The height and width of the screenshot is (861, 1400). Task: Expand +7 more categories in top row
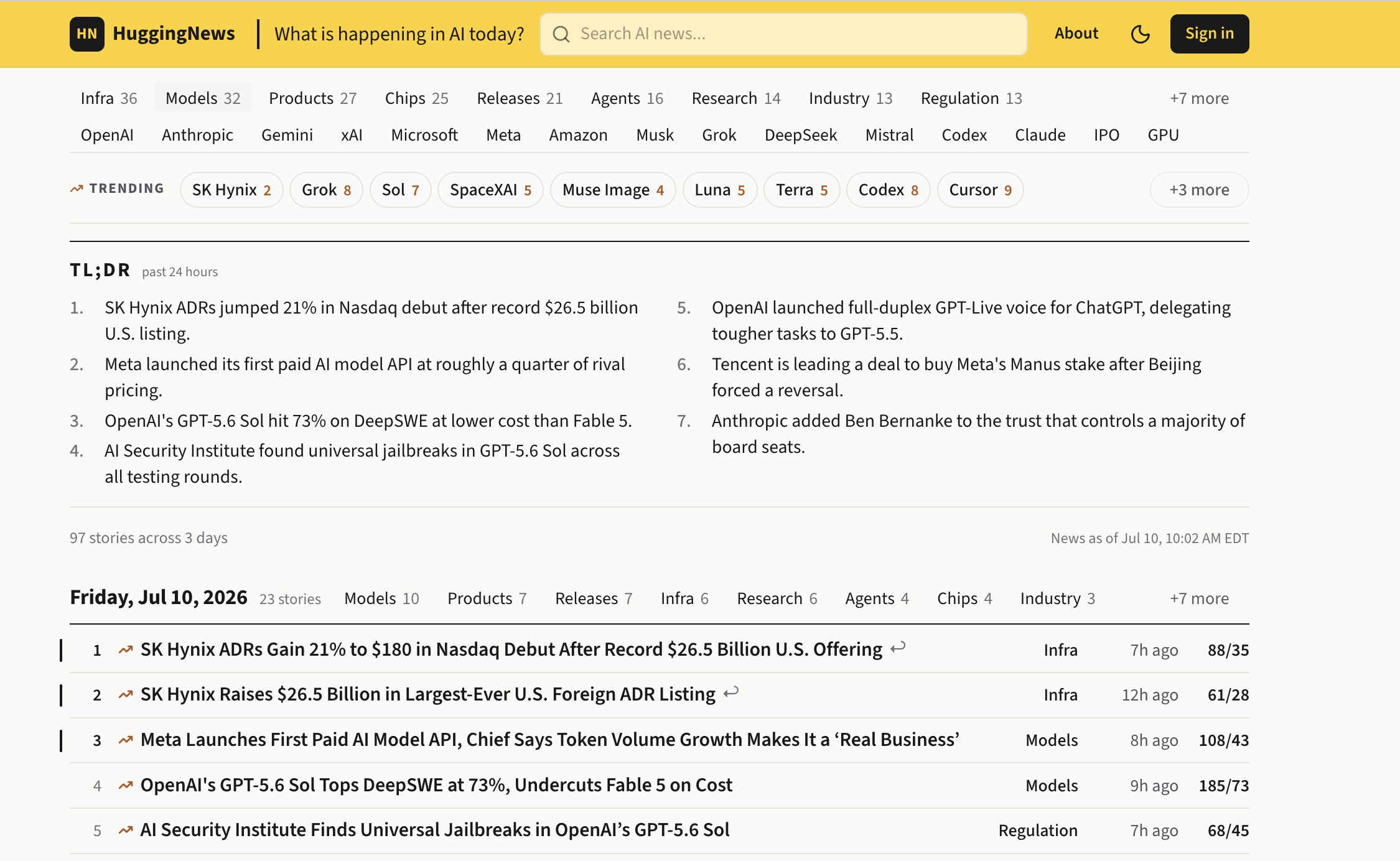tap(1199, 98)
